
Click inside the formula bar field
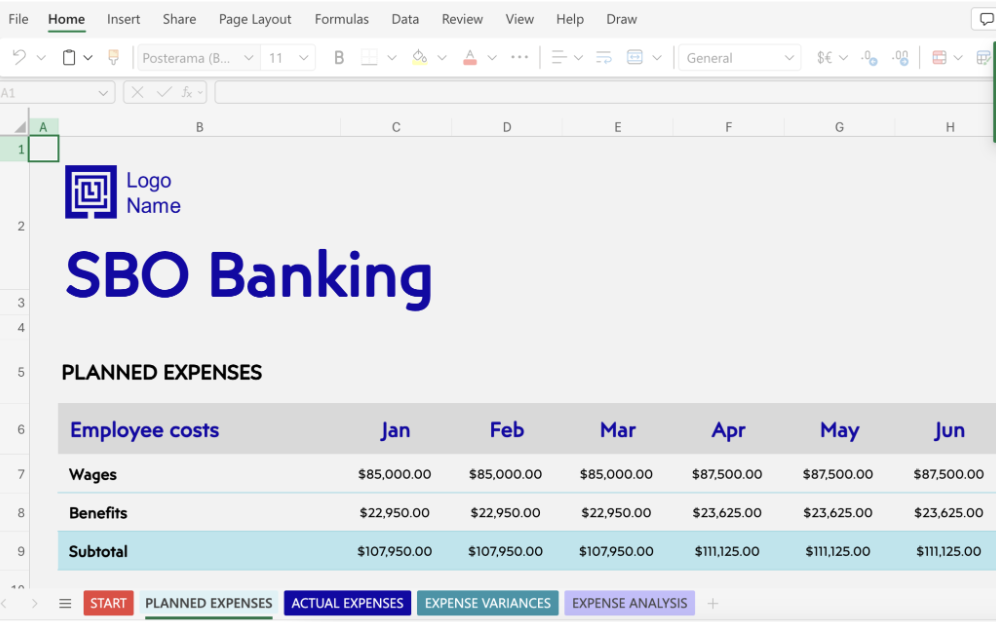tap(605, 93)
